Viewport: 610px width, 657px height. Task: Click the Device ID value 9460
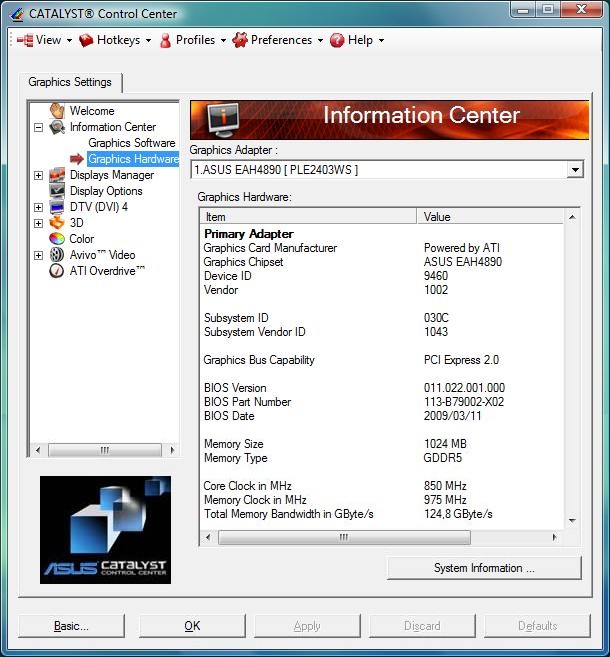pyautogui.click(x=436, y=276)
